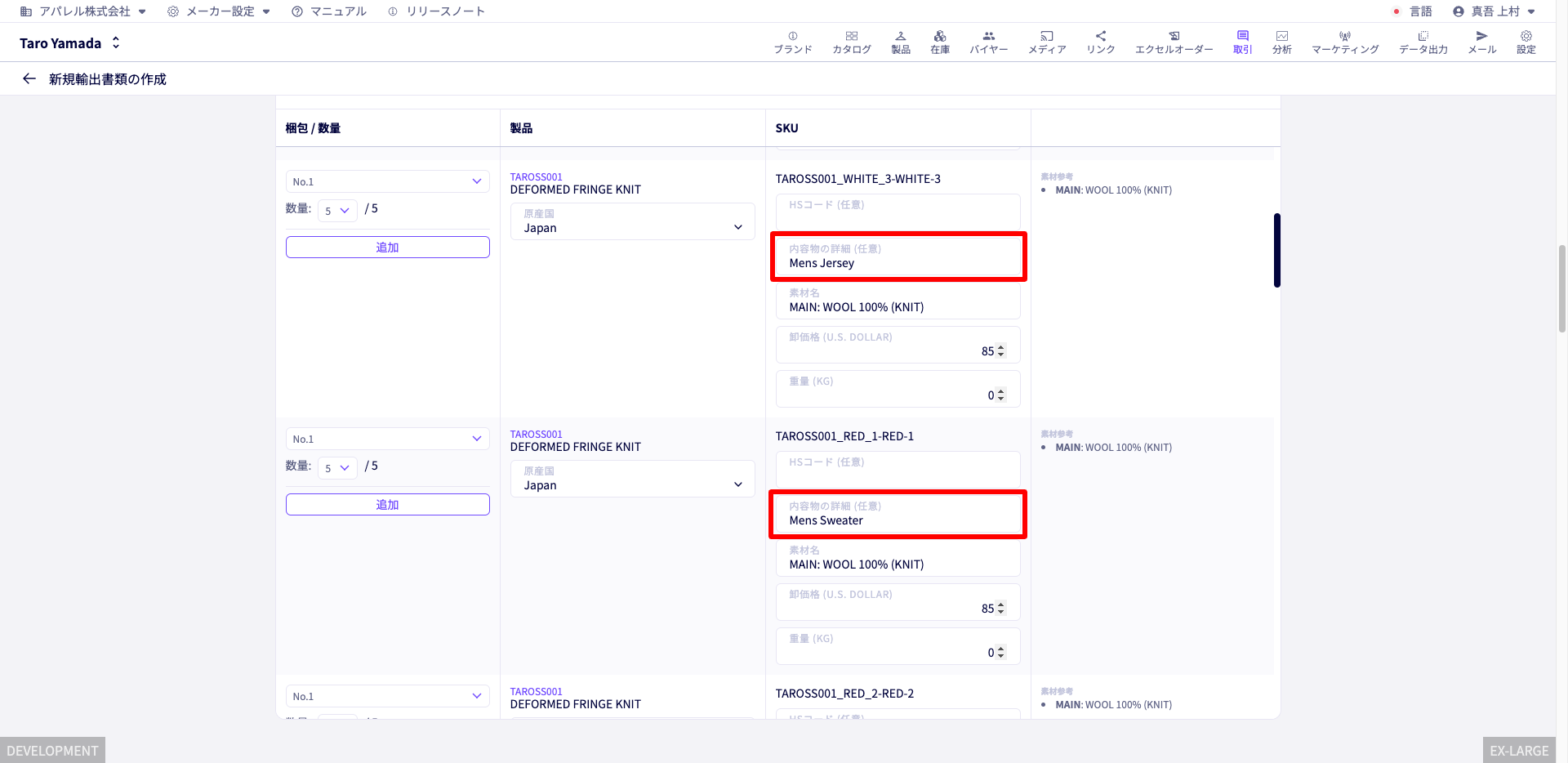Click the Mens Jersey content detail field
1568x763 pixels.
pyautogui.click(x=898, y=256)
